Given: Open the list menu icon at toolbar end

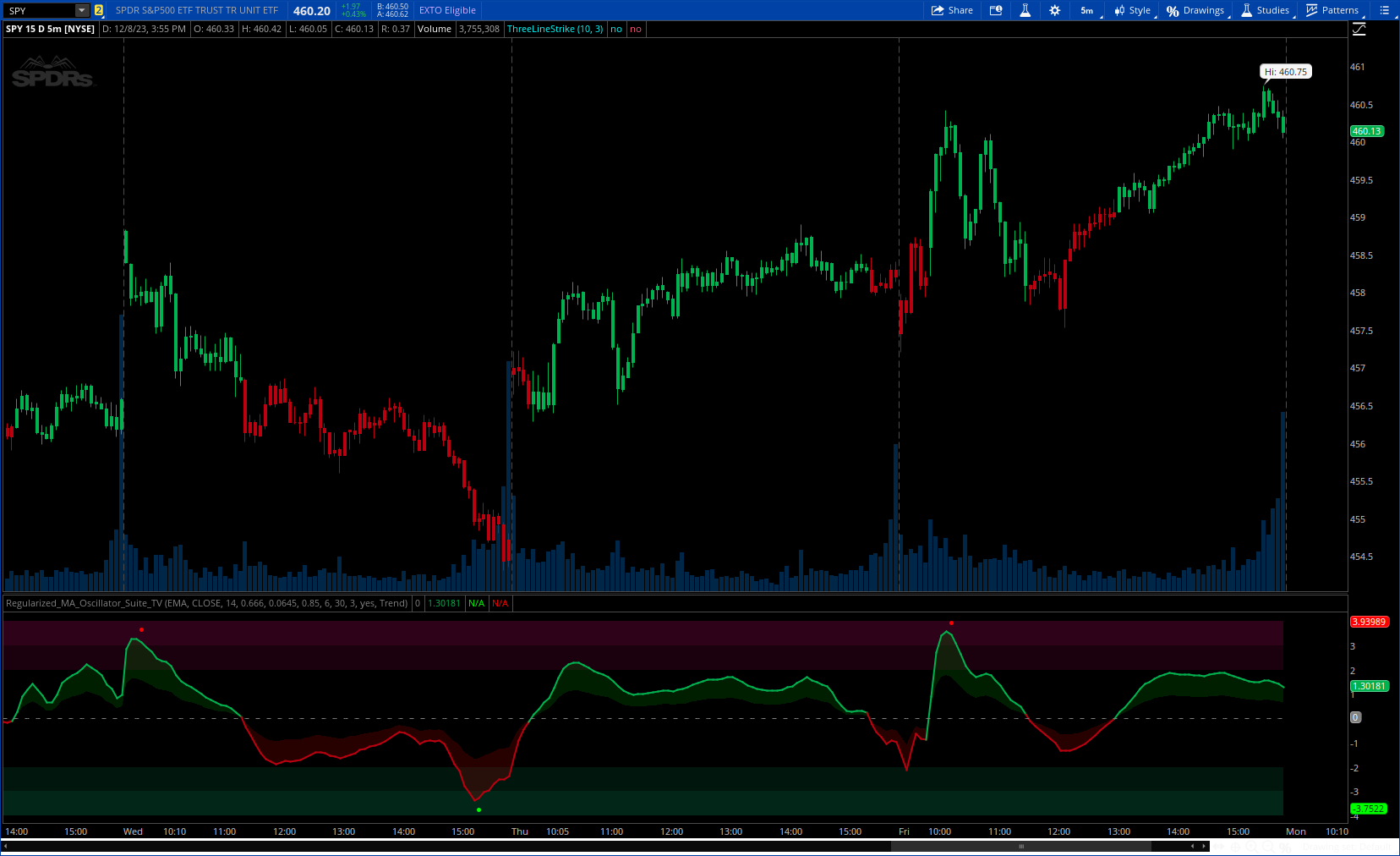Looking at the screenshot, I should [x=1384, y=10].
